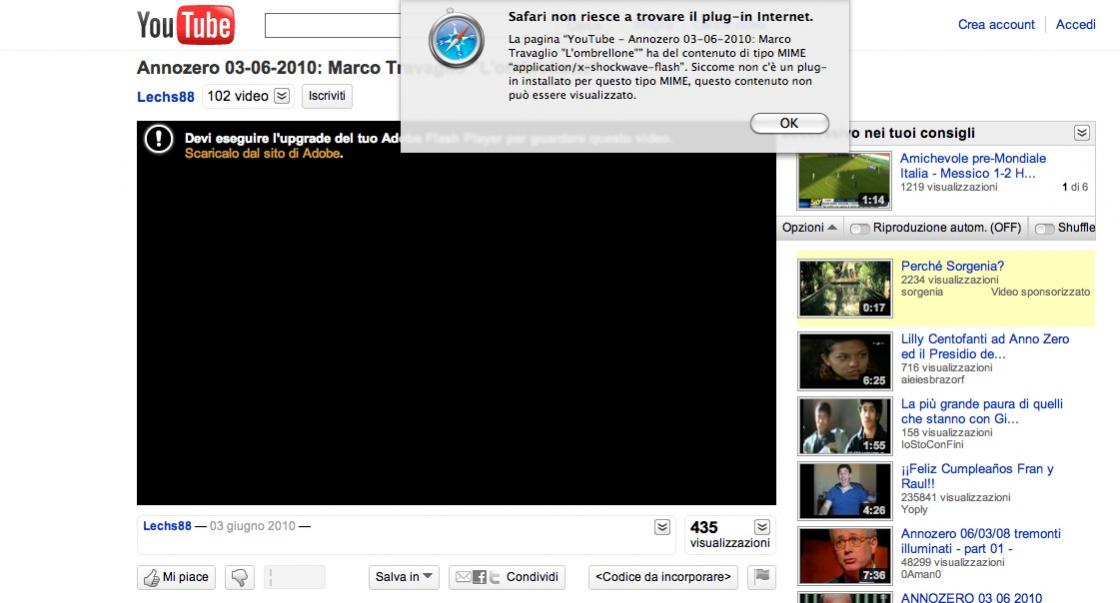Click the Safari compass icon in dialog
Screen dimensions: 1120x603
456,40
